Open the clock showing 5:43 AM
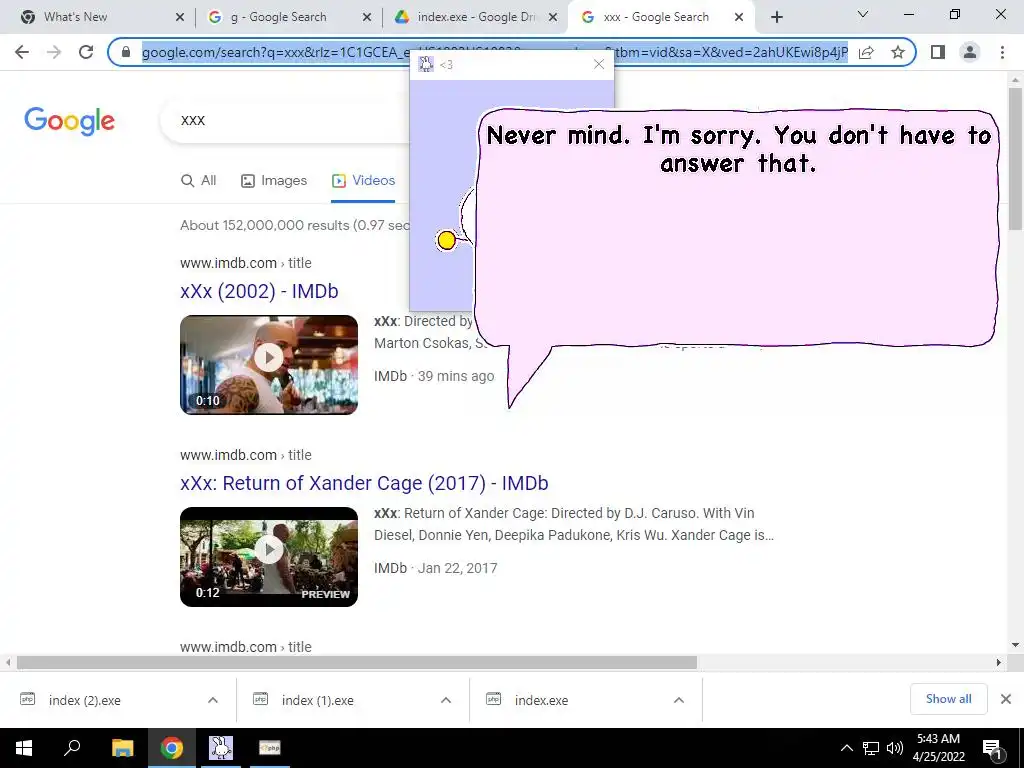The image size is (1024, 768). [x=938, y=748]
